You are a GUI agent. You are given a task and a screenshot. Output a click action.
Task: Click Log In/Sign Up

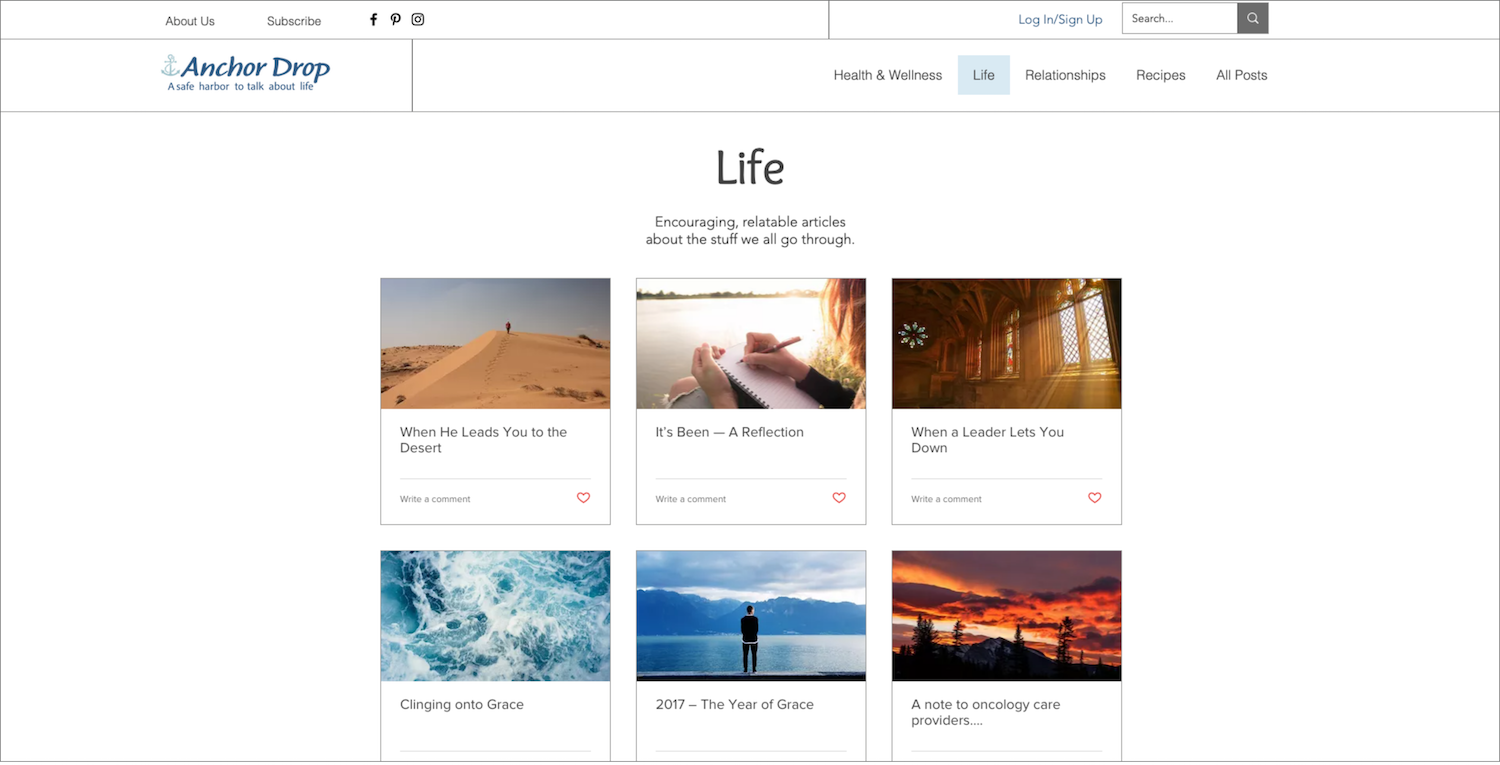pos(1060,19)
